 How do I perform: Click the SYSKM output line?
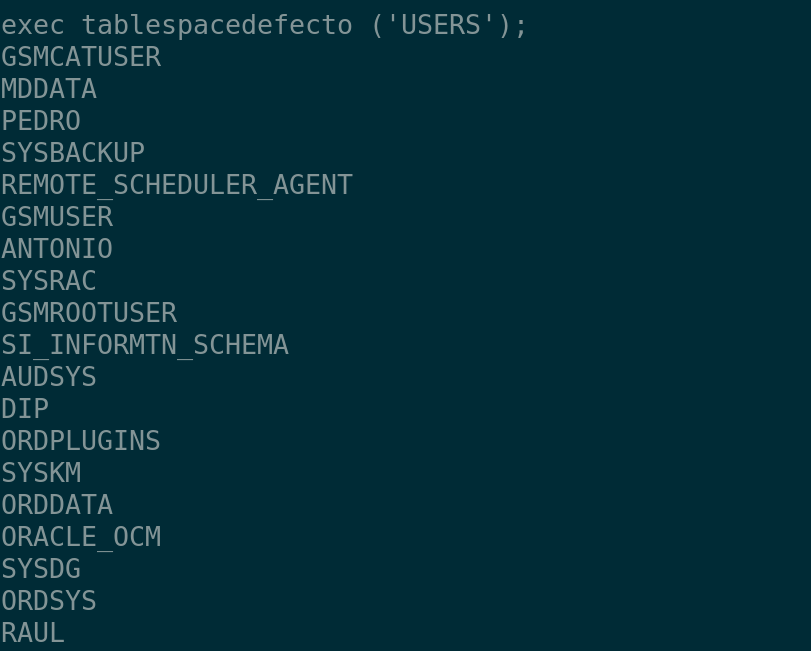pyautogui.click(x=41, y=473)
